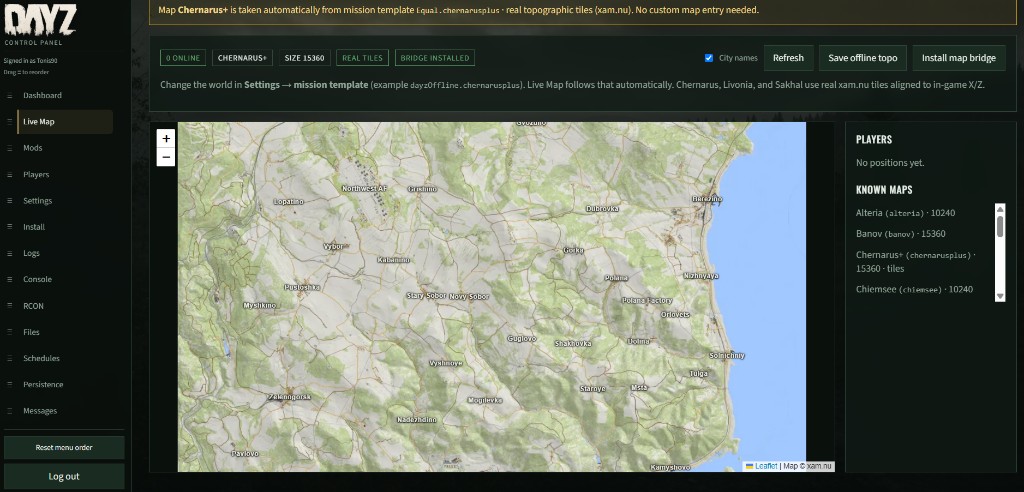The image size is (1024, 492).
Task: Click the Known Maps scrollbar down arrow
Action: click(x=1000, y=297)
